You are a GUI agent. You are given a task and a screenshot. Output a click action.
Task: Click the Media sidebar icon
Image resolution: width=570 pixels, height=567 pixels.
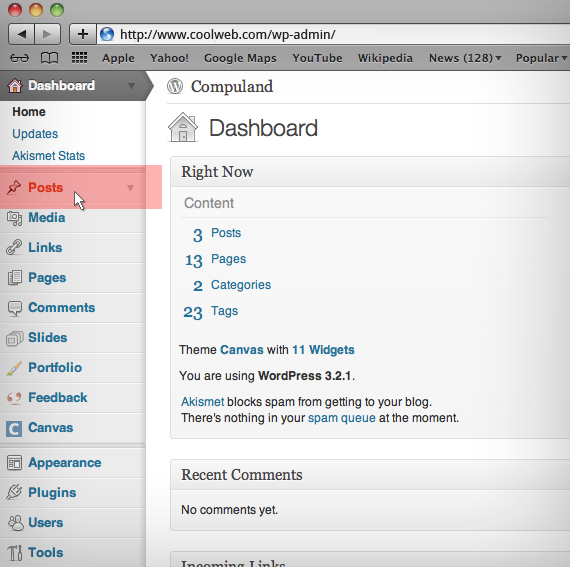pyautogui.click(x=15, y=218)
